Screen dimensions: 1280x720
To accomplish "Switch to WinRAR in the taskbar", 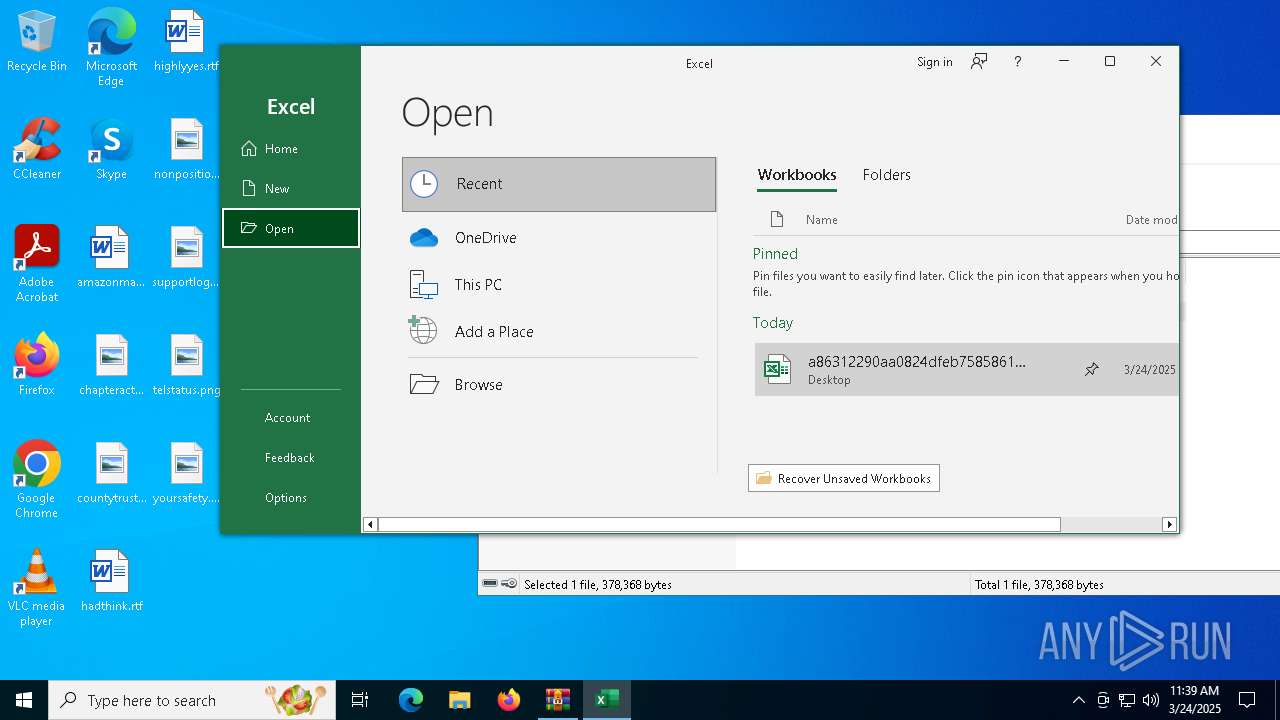I will point(557,700).
